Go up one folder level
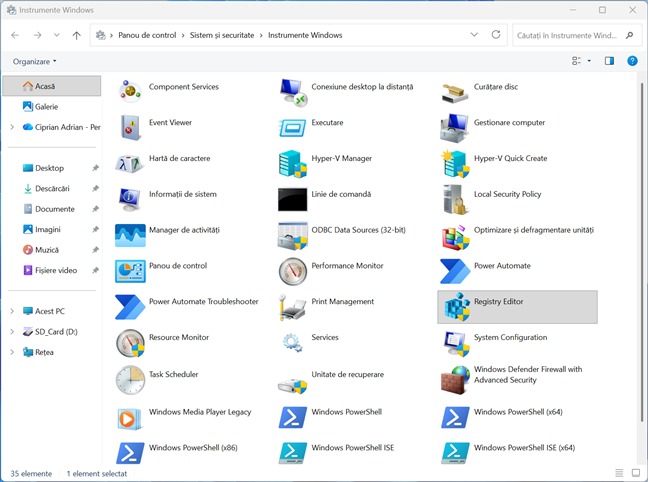 click(x=76, y=35)
